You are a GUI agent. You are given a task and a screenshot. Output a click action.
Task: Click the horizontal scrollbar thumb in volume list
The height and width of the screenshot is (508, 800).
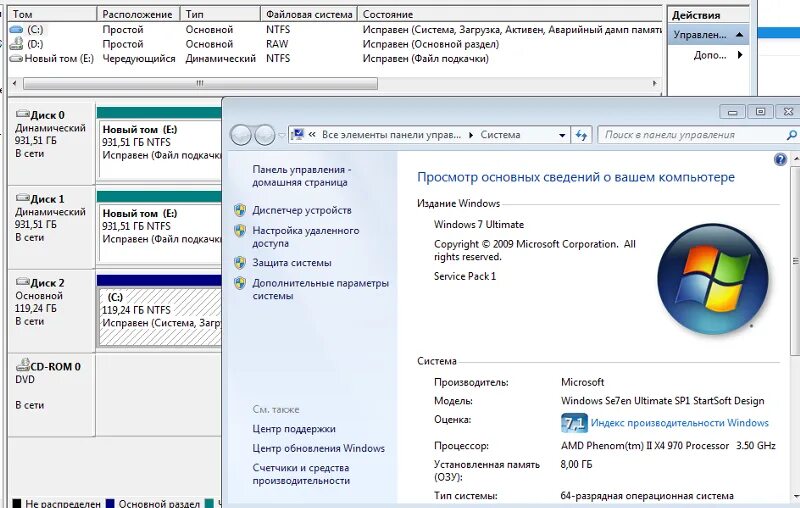(201, 83)
